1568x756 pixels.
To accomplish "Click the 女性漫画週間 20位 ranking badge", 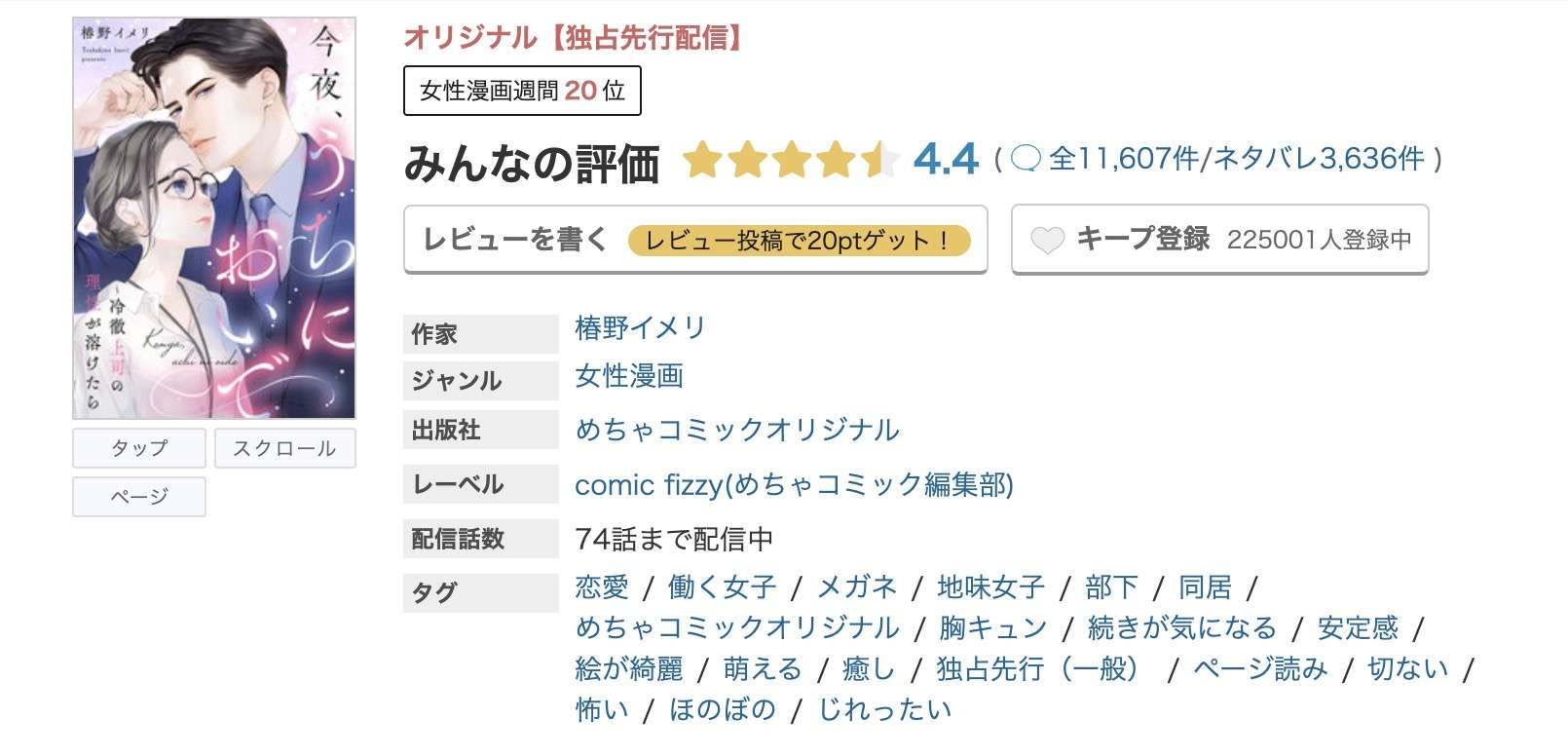I will click(x=521, y=90).
